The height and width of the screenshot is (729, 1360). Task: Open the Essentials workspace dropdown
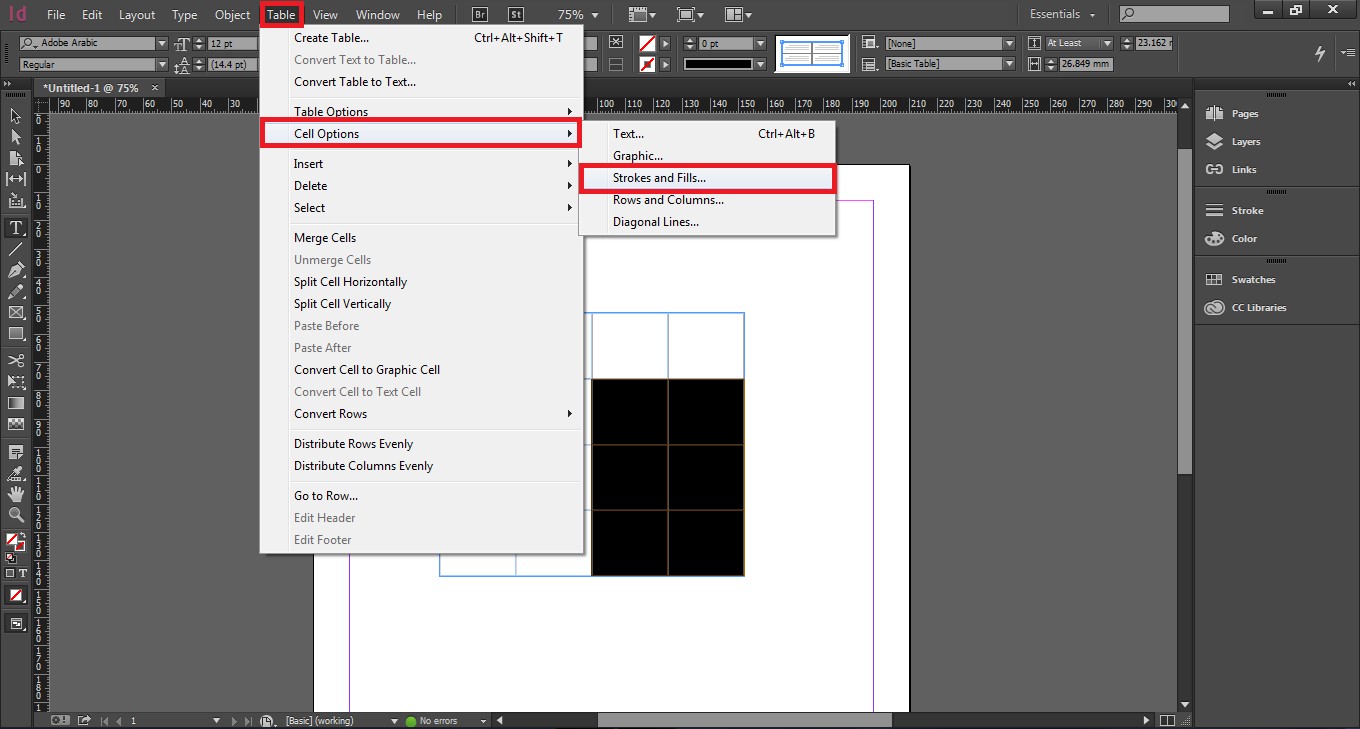(1062, 15)
